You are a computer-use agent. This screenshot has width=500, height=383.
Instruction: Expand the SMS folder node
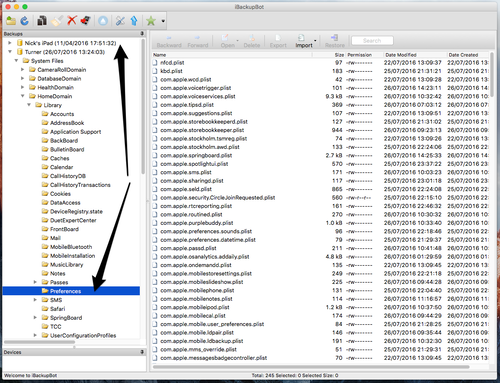coord(35,300)
